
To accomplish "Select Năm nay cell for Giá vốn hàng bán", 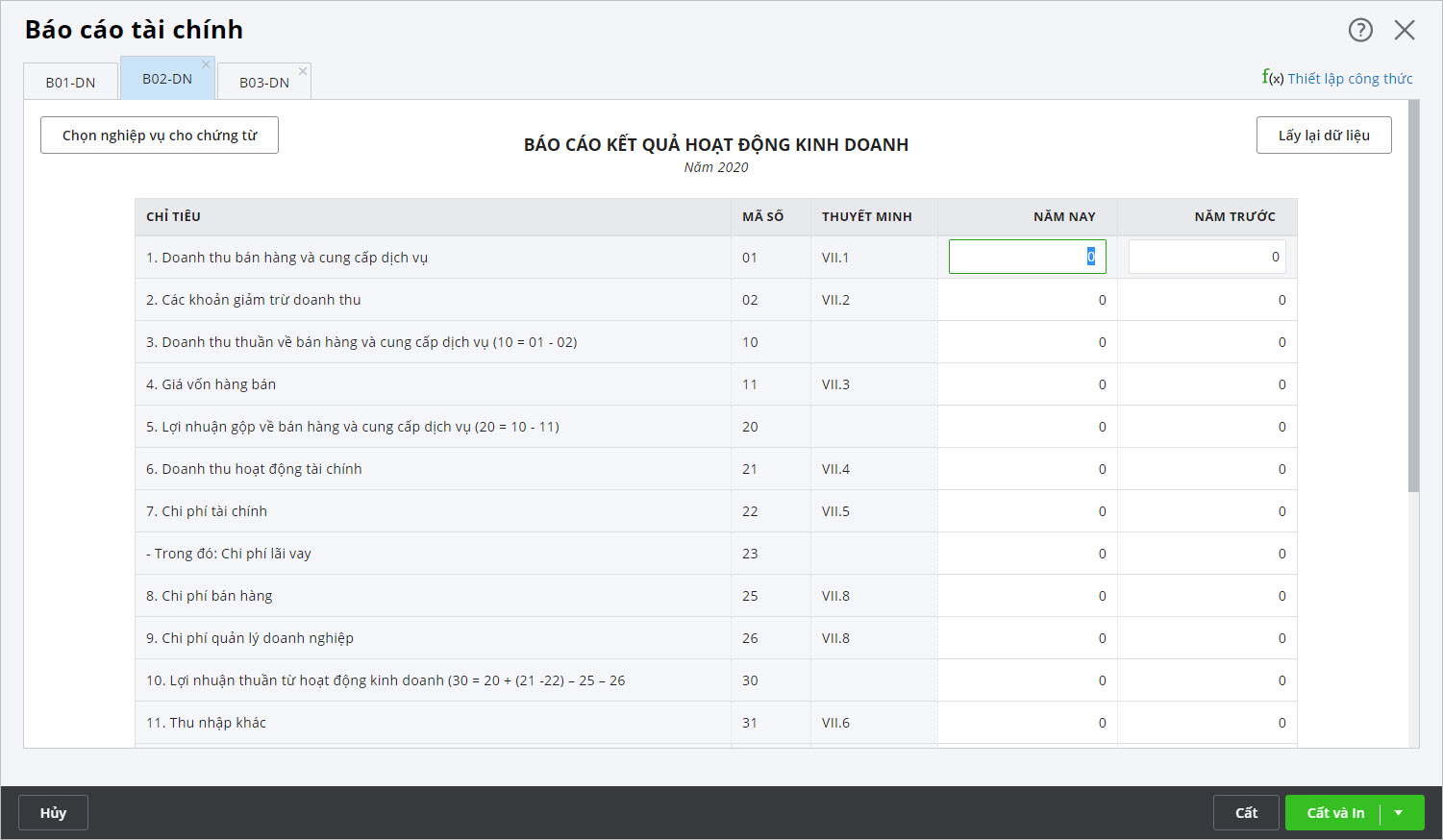I will point(1027,384).
